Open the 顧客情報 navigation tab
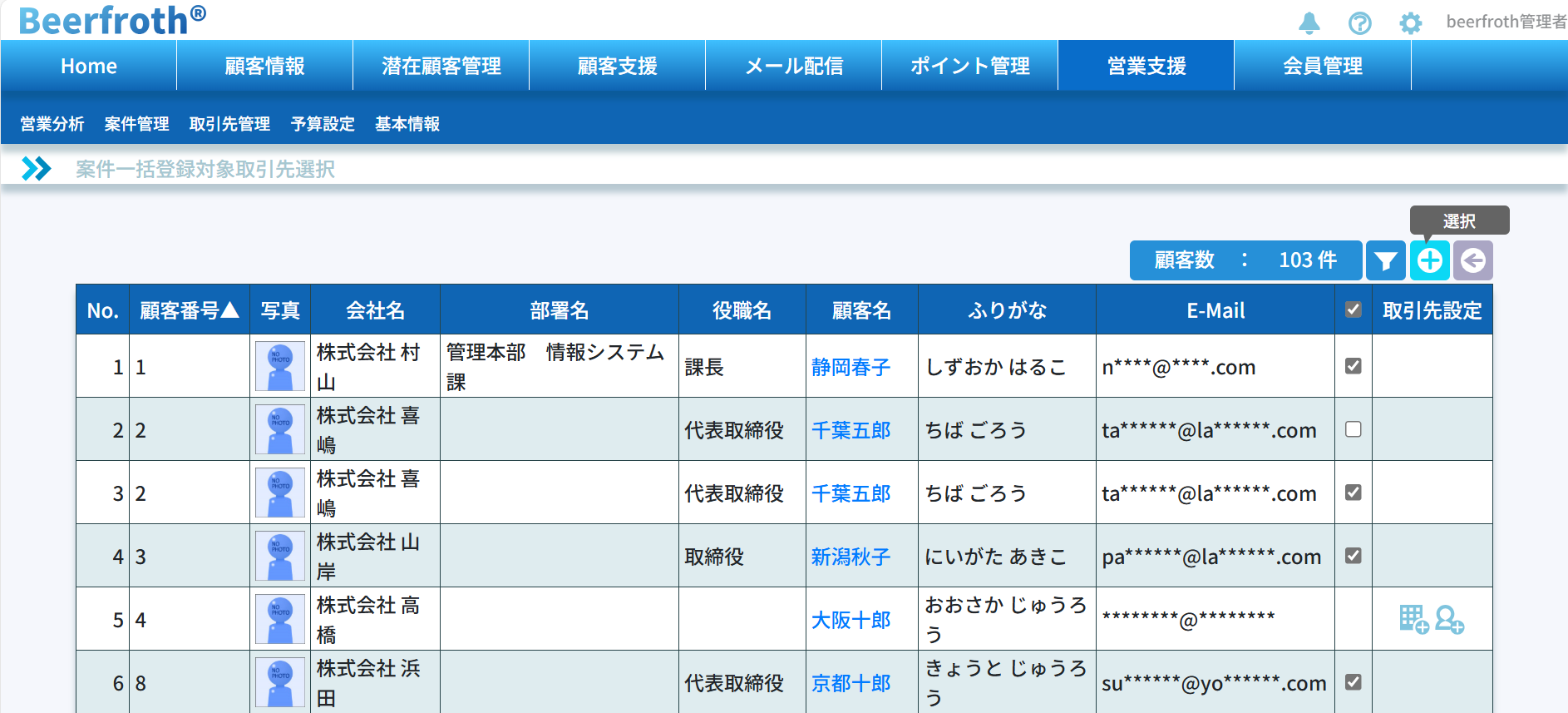The width and height of the screenshot is (1568, 713). 264,66
